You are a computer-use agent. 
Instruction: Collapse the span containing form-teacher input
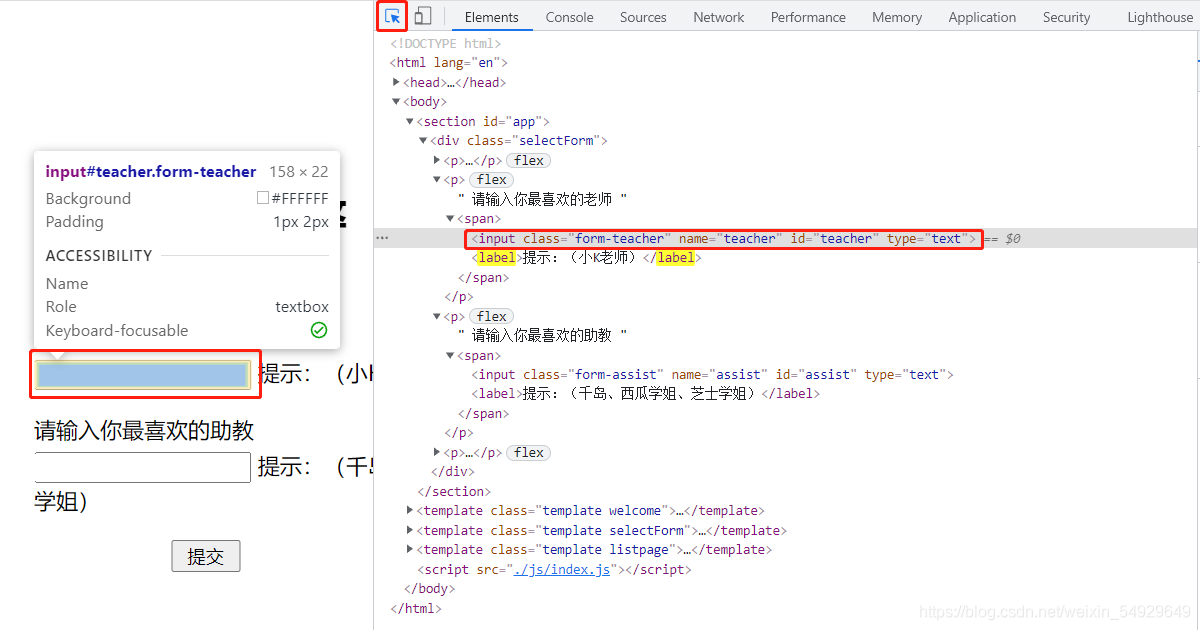click(x=450, y=218)
